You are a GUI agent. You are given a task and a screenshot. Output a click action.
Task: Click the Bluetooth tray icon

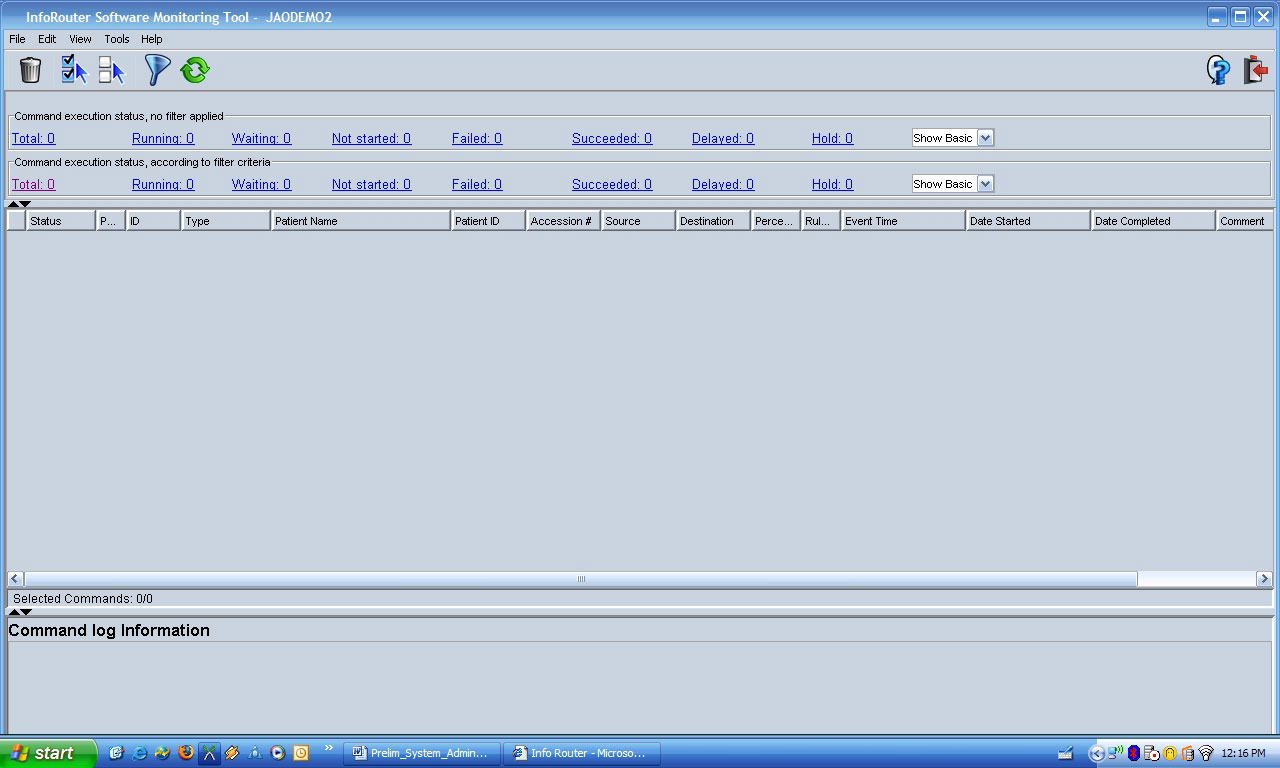point(1134,753)
